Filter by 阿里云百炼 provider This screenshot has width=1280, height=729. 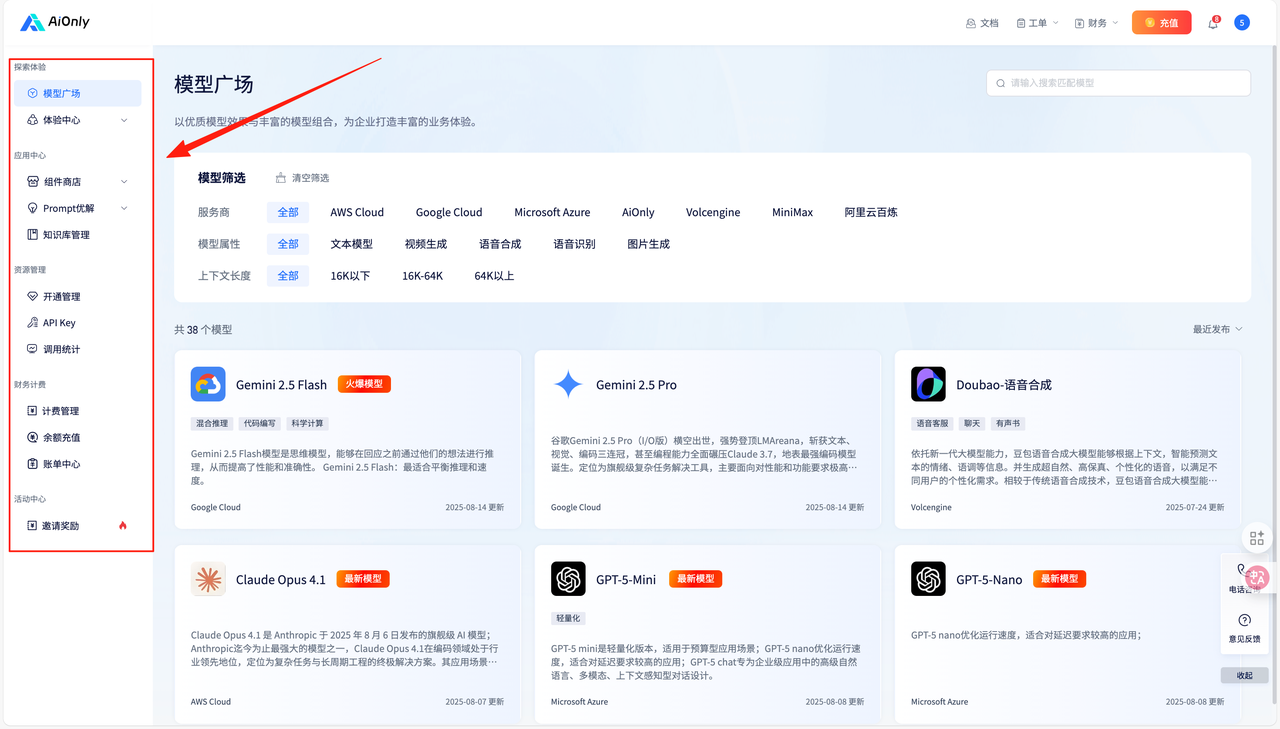pyautogui.click(x=871, y=212)
